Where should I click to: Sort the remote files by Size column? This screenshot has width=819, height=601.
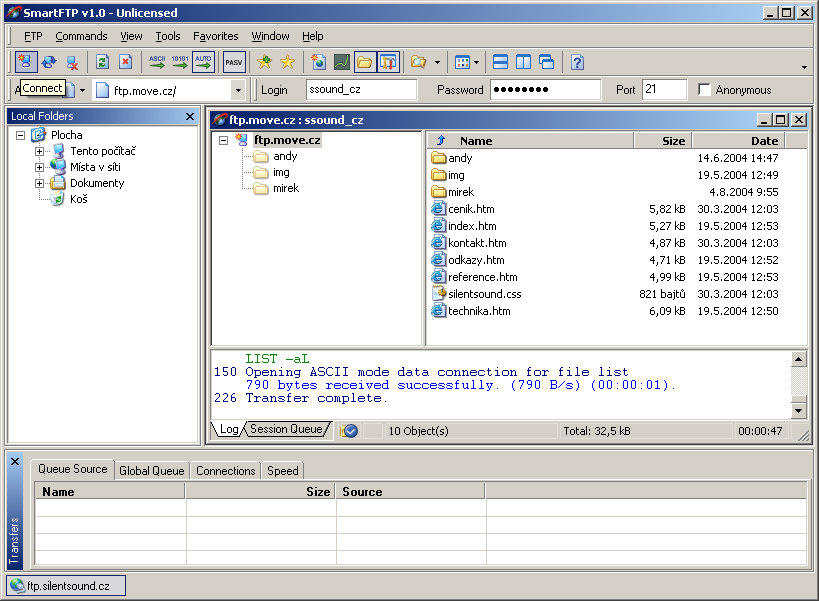tap(663, 140)
